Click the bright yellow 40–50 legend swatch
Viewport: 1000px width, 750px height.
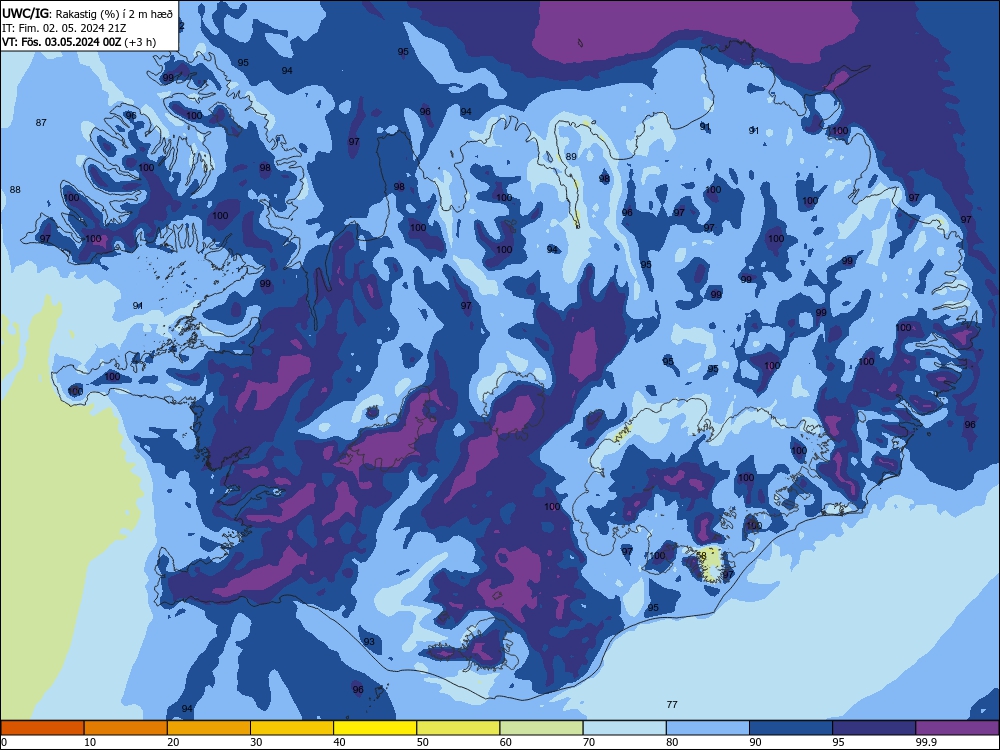(x=375, y=728)
